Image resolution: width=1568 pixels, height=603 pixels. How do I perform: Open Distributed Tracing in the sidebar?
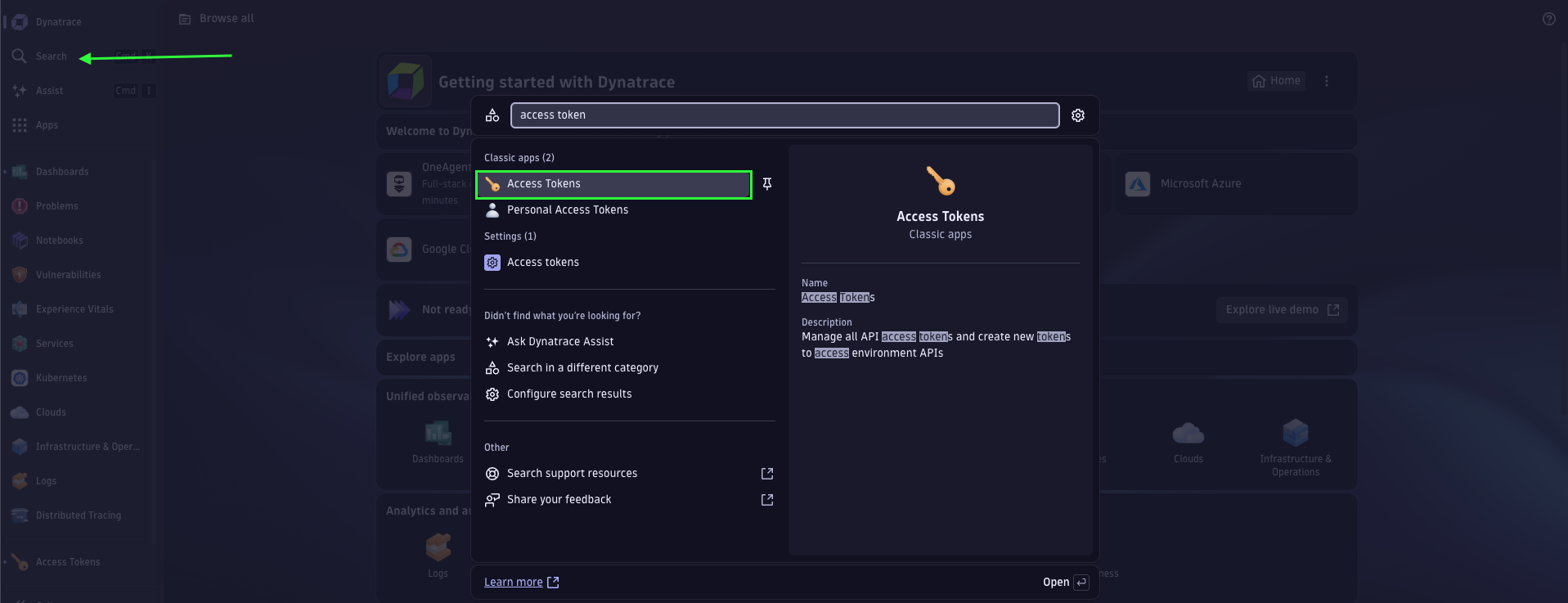pos(79,515)
